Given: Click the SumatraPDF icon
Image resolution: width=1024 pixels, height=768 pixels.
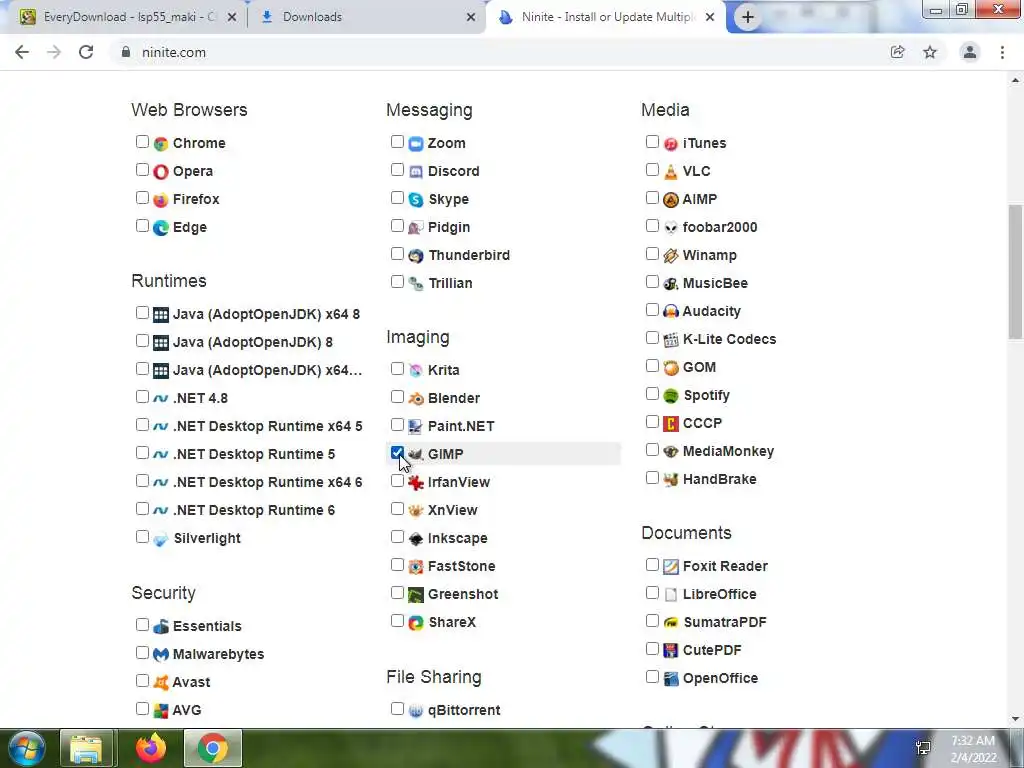Looking at the screenshot, I should [671, 622].
